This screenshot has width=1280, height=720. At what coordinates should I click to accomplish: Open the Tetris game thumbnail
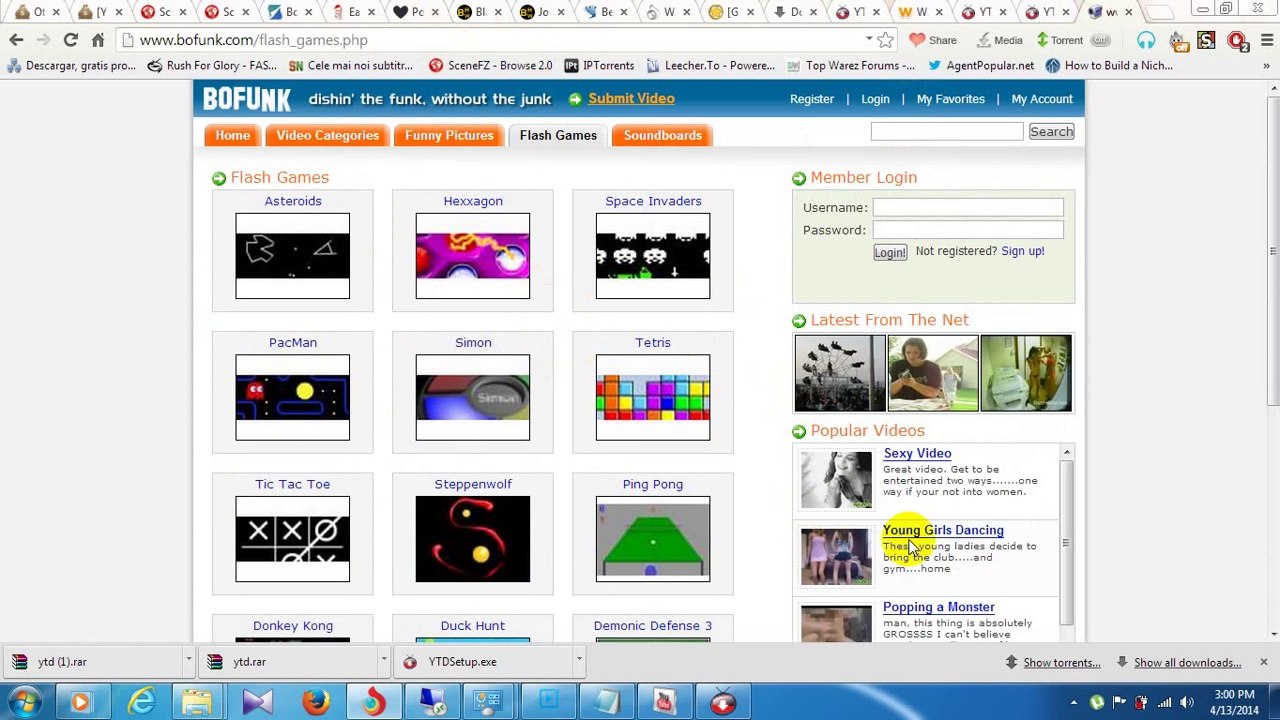652,397
